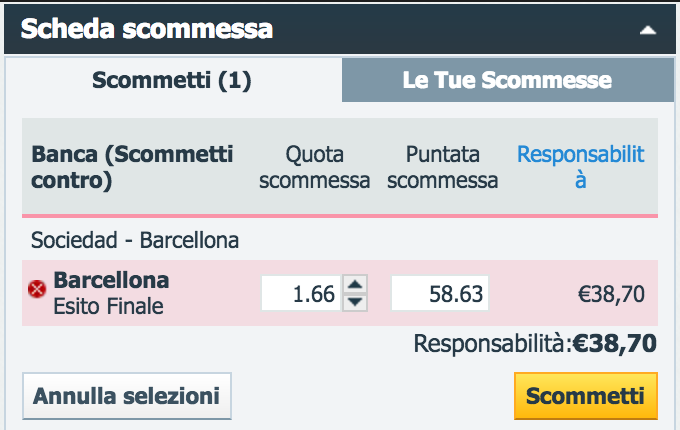Image resolution: width=680 pixels, height=430 pixels.
Task: Collapse the Scheda scommessa panel arrow
Action: pos(647,30)
